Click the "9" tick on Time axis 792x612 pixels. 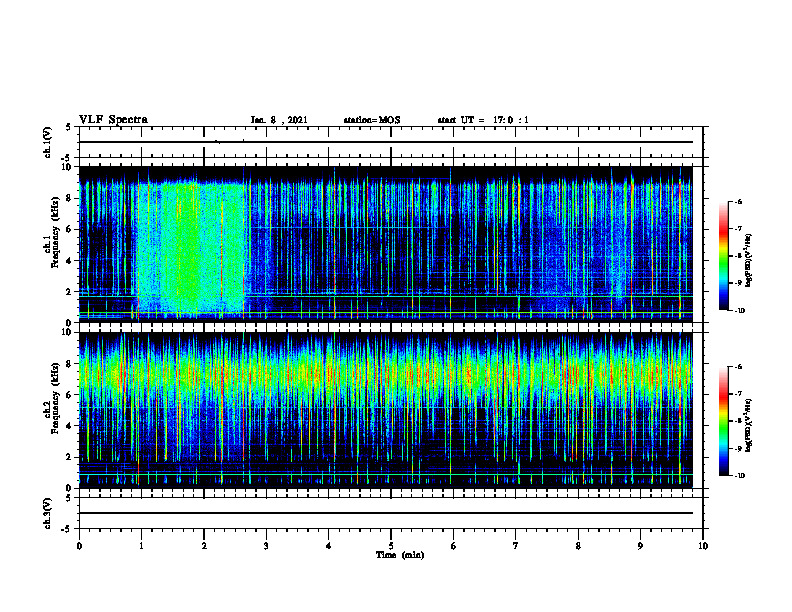[640, 546]
